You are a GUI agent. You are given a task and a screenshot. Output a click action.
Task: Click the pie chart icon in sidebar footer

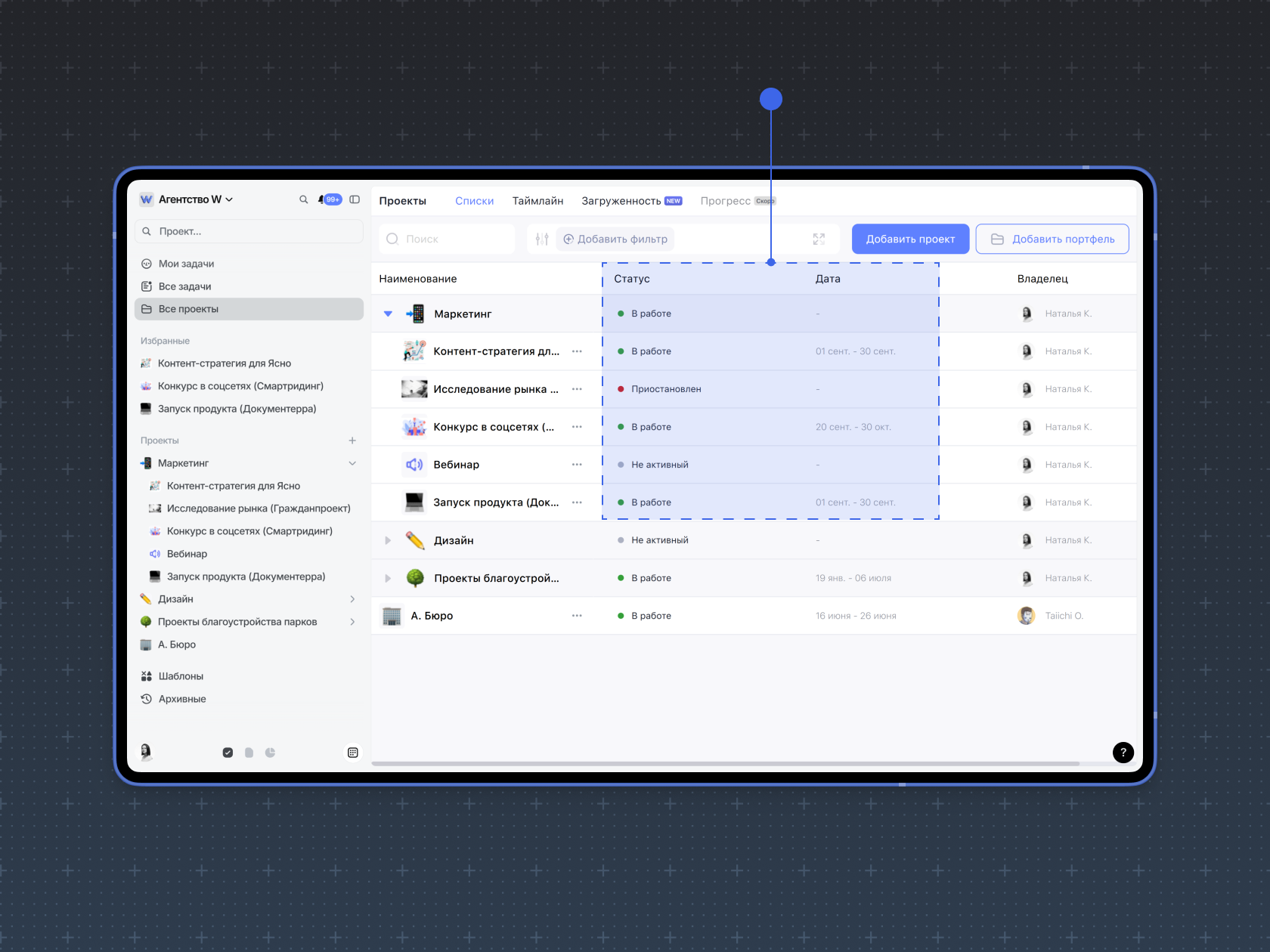pyautogui.click(x=270, y=753)
